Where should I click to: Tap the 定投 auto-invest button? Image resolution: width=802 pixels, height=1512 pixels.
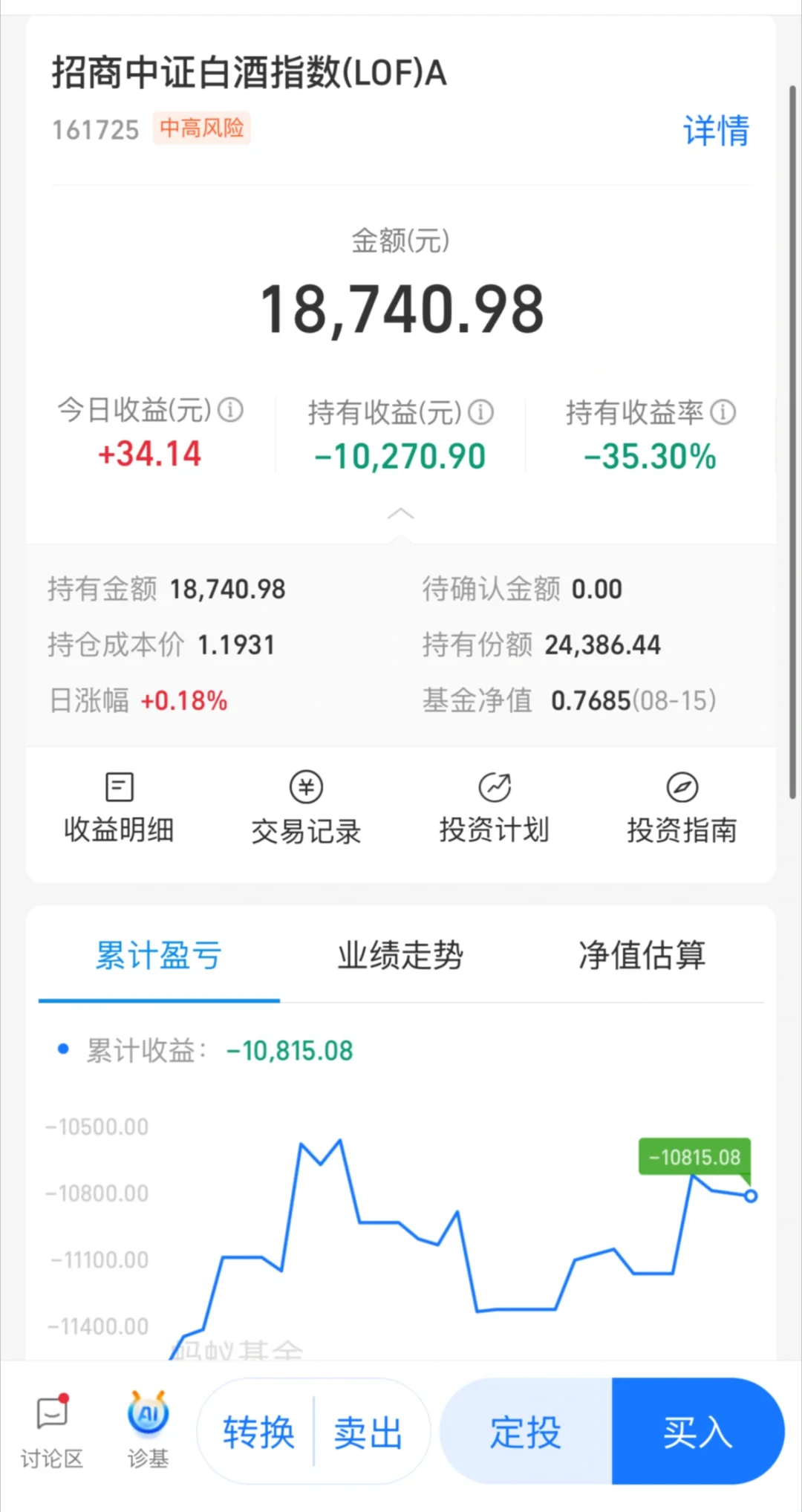526,1432
